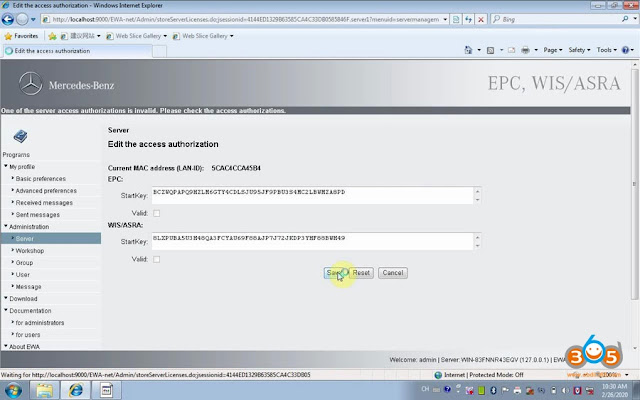The width and height of the screenshot is (640, 400).
Task: Toggle the EPC Valid checkbox
Action: tap(156, 213)
